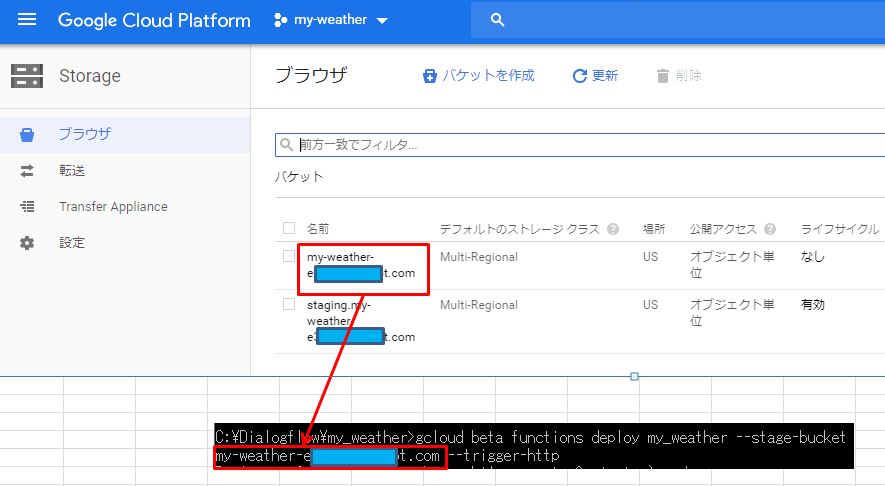The width and height of the screenshot is (885, 486).
Task: Click the デフォルトのストレージ クラス column header
Action: tap(519, 229)
